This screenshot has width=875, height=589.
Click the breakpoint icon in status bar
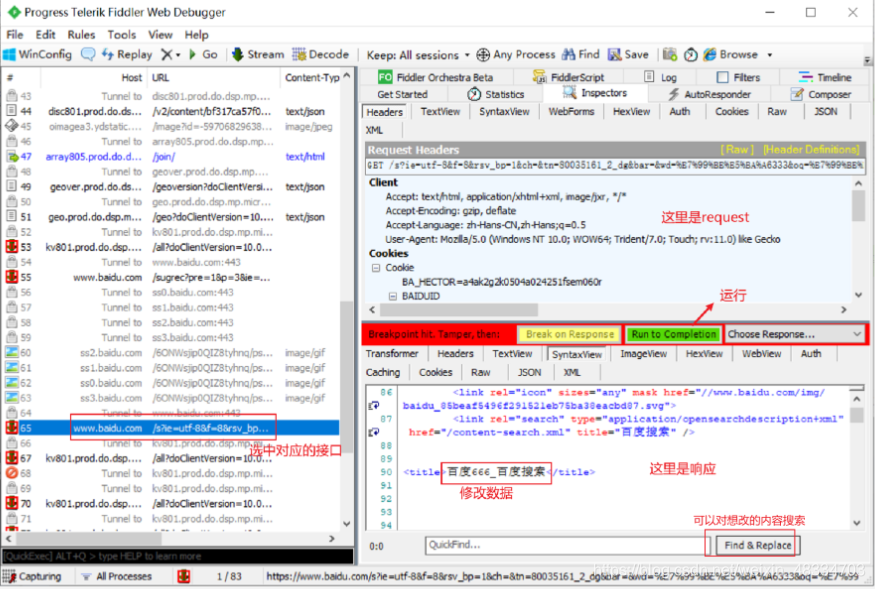coord(184,576)
